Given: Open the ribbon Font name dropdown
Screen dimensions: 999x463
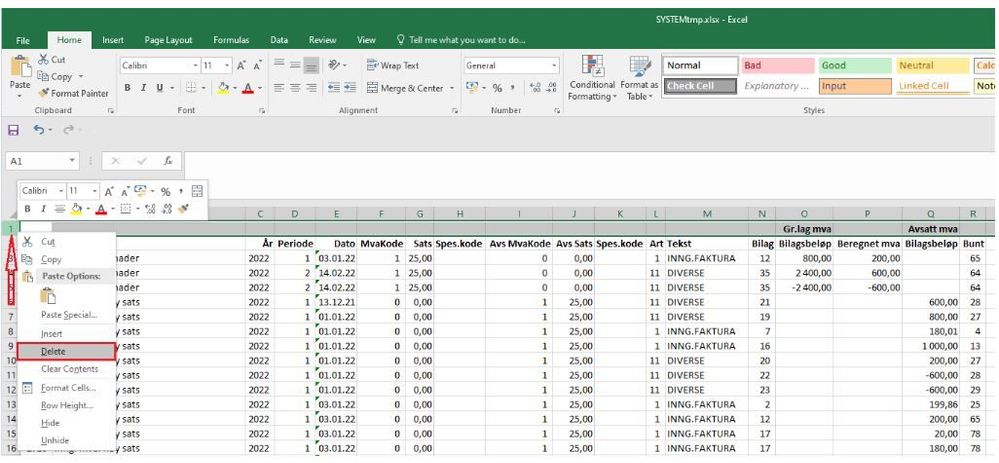Looking at the screenshot, I should 196,66.
